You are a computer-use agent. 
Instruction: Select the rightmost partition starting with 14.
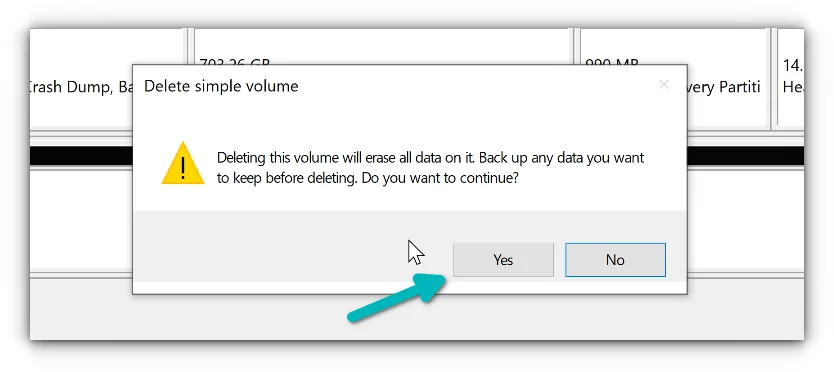tap(791, 78)
